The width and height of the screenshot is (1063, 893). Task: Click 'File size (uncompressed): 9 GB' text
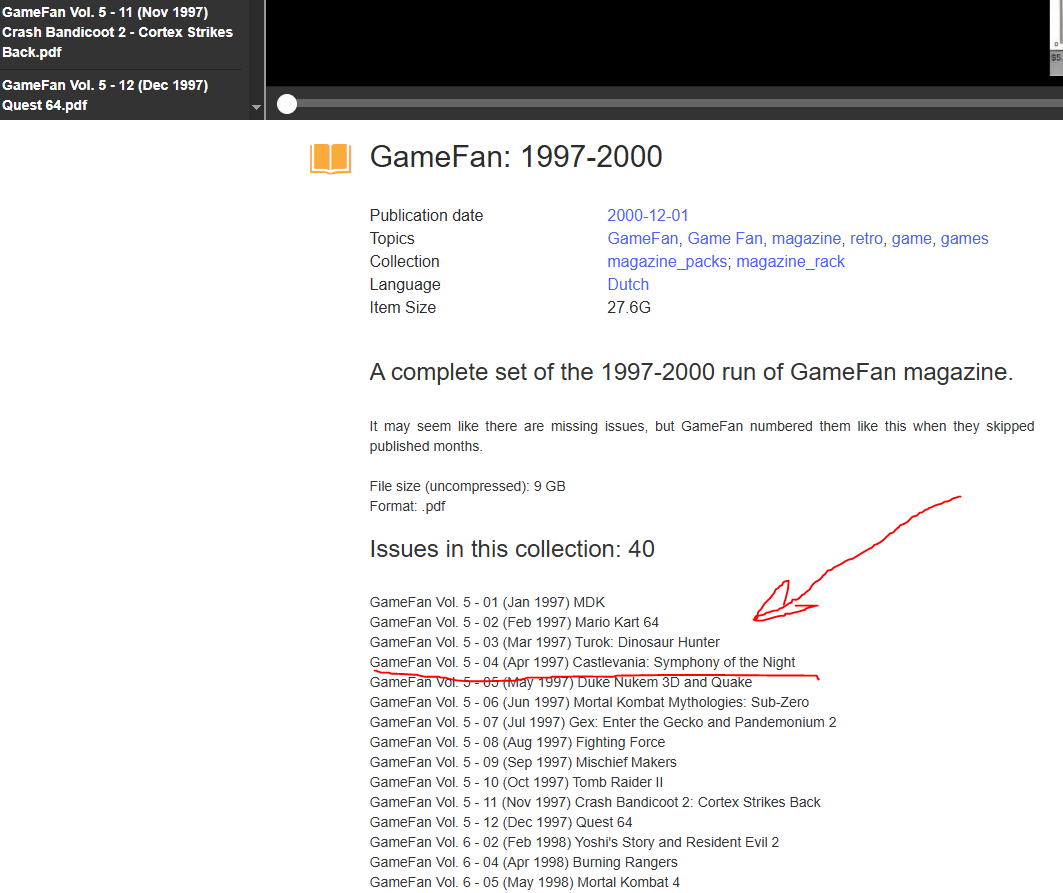(x=467, y=486)
